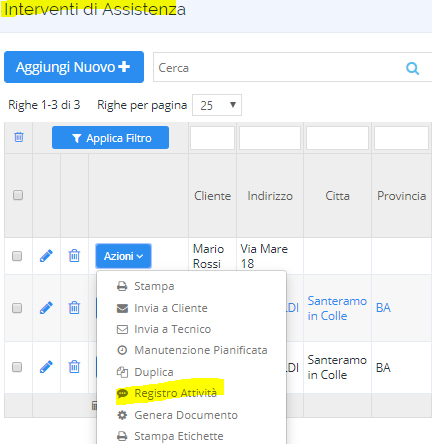Focus the Cerca search field
Image resolution: width=432 pixels, height=444 pixels.
[x=278, y=68]
